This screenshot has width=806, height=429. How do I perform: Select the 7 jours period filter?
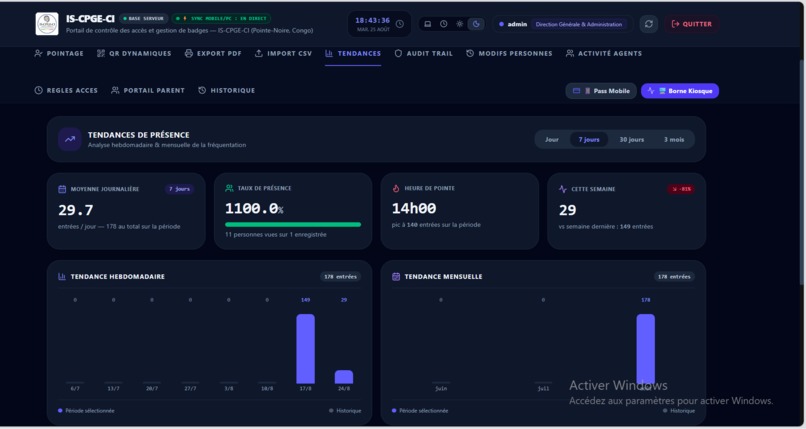tap(589, 140)
